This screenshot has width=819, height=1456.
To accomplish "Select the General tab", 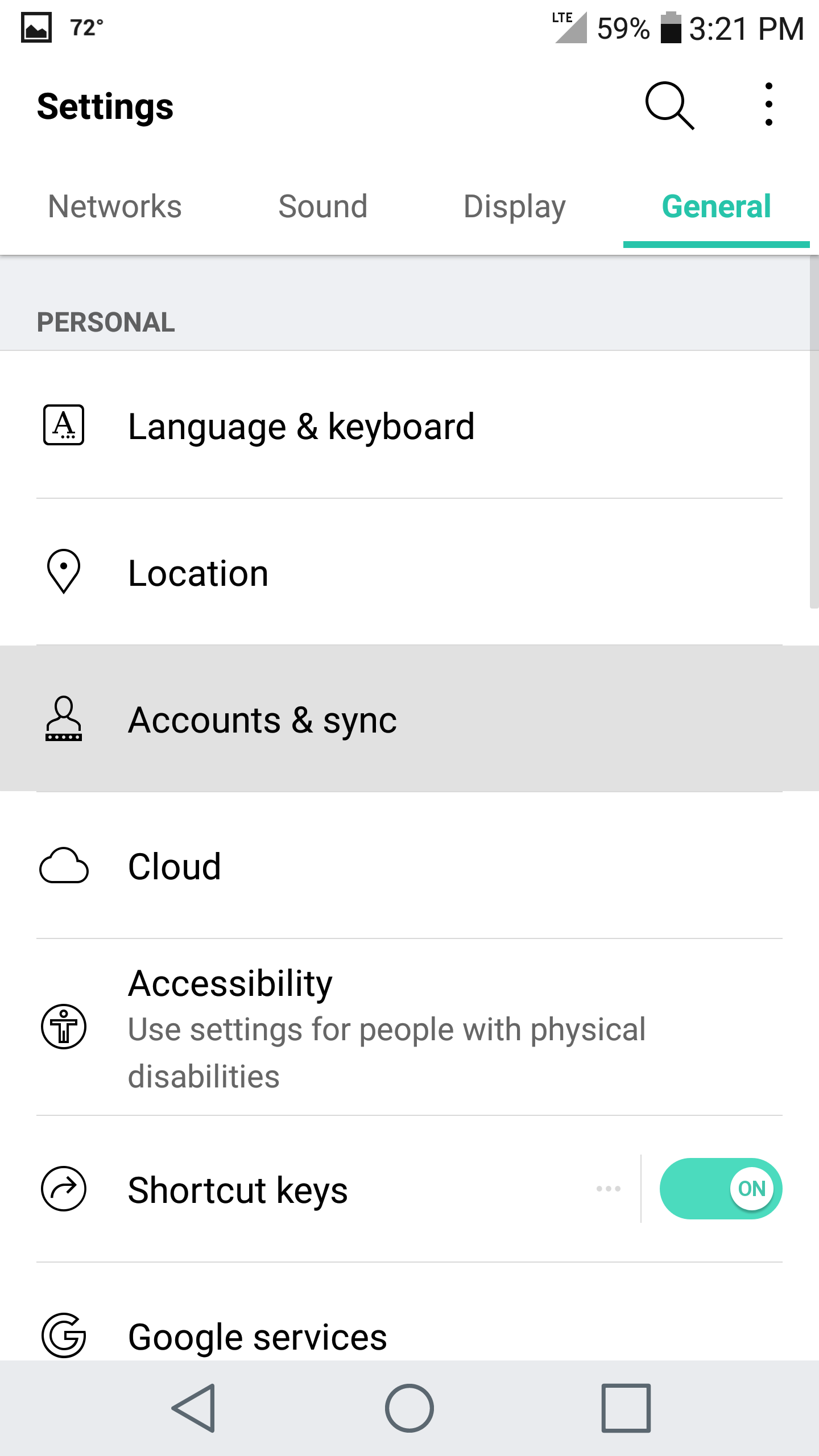I will pyautogui.click(x=716, y=206).
